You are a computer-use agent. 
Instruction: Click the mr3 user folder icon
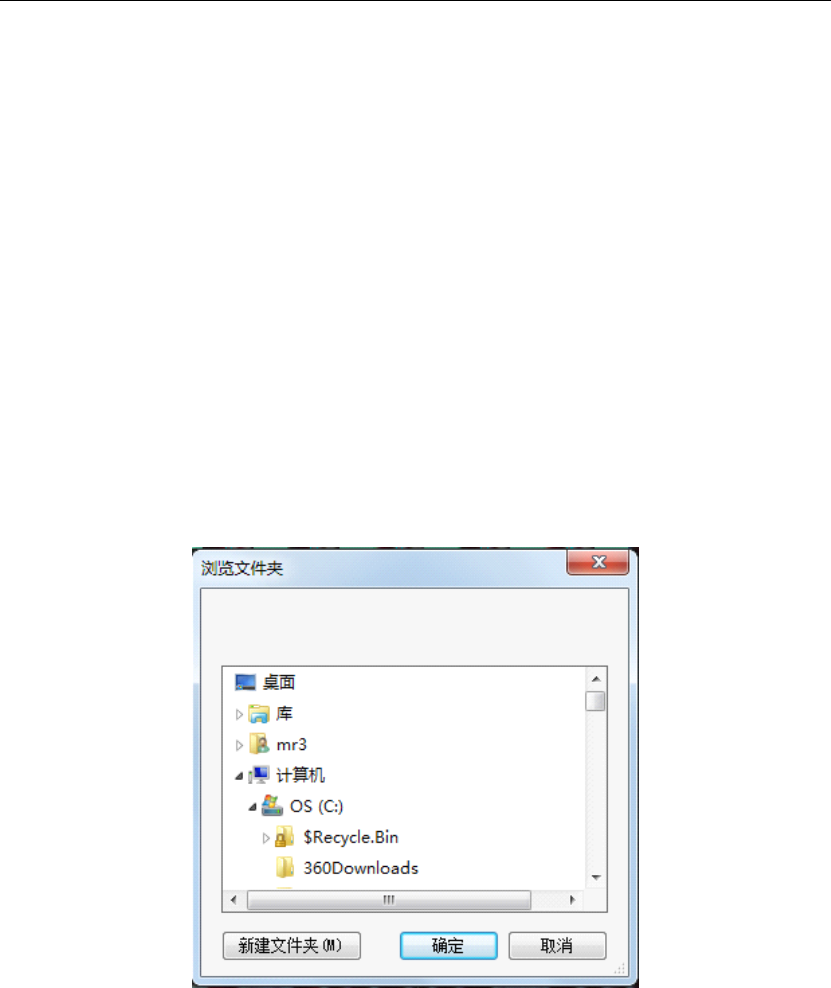[x=259, y=744]
